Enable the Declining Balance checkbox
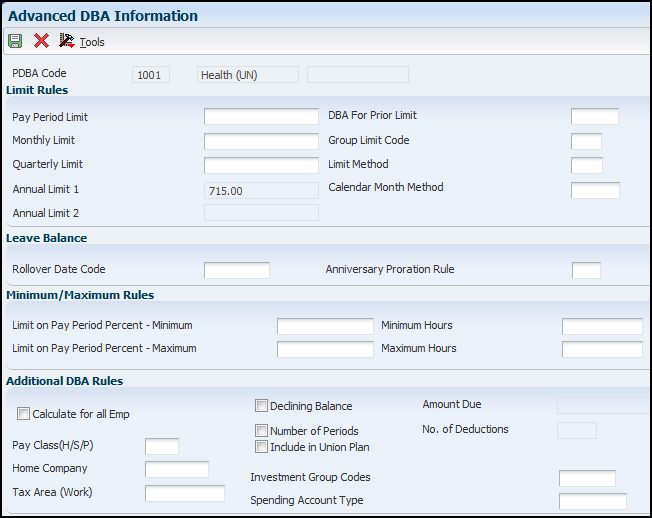 click(x=261, y=405)
